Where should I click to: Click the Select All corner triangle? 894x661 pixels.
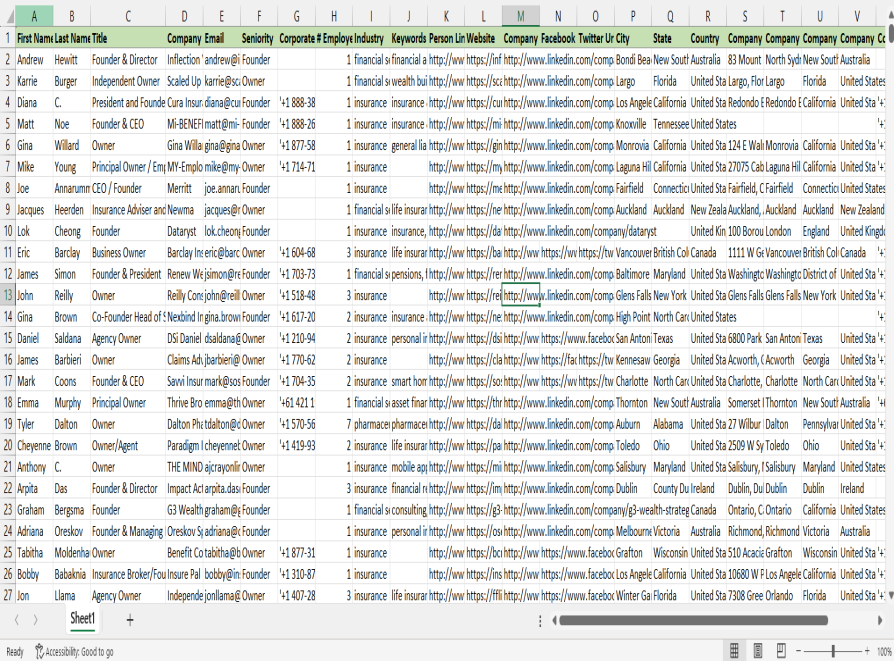8,16
